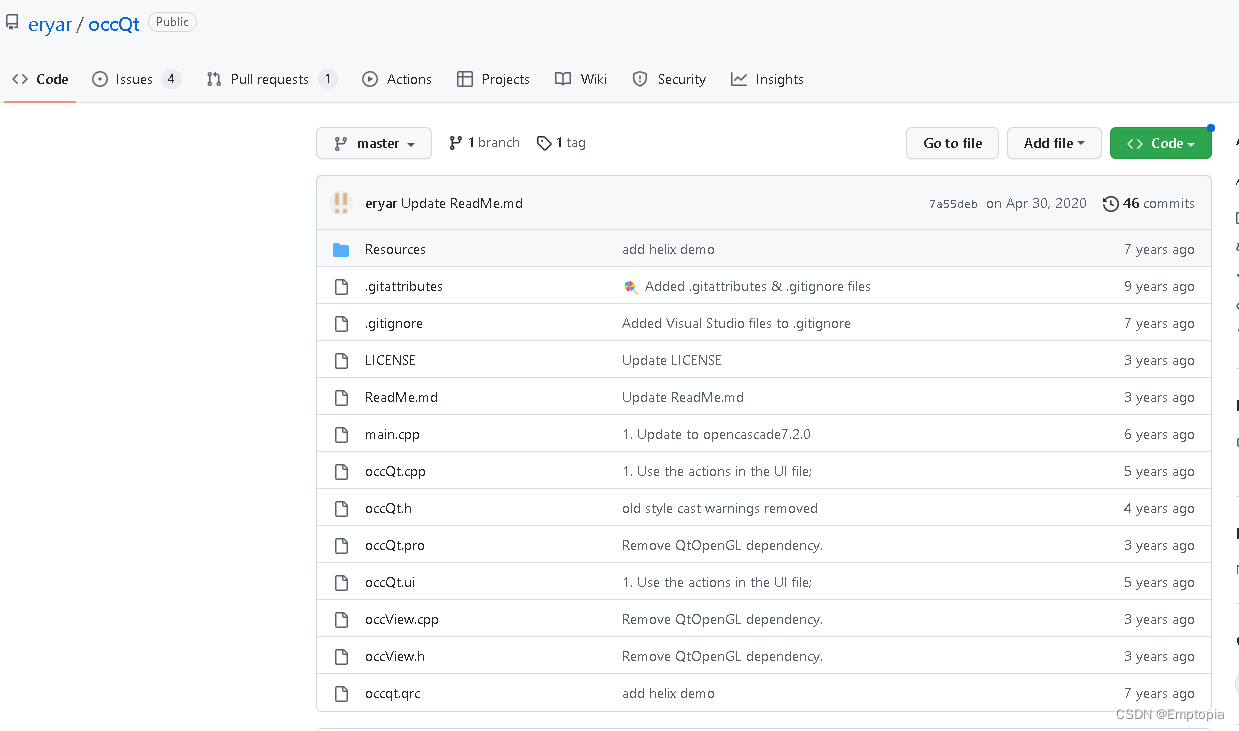
Task: Click the eryar author name in commit header
Action: [381, 203]
